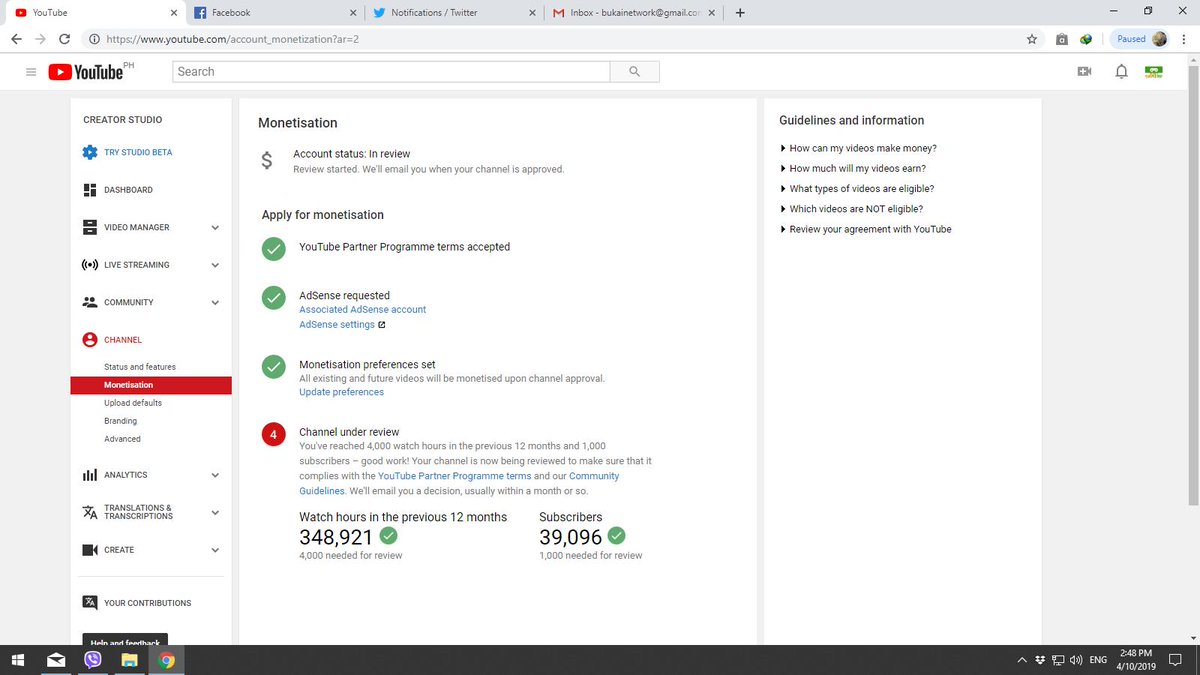
Task: Click the red step 4 circle
Action: pyautogui.click(x=273, y=435)
